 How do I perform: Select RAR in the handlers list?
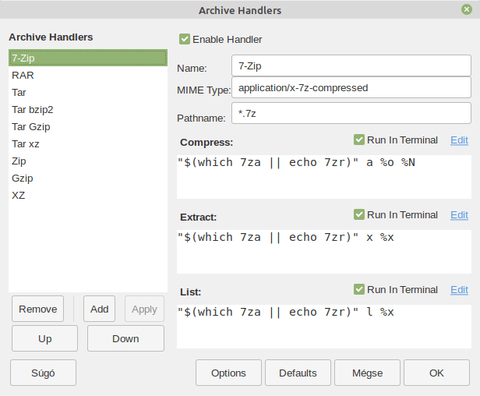pyautogui.click(x=88, y=75)
